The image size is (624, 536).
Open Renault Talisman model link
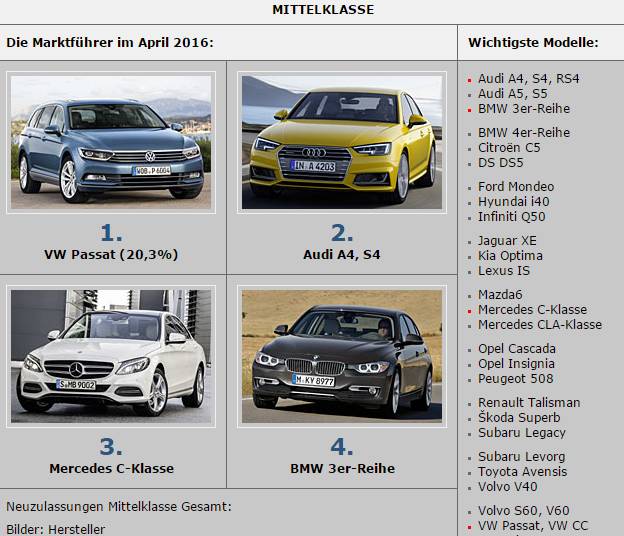529,403
